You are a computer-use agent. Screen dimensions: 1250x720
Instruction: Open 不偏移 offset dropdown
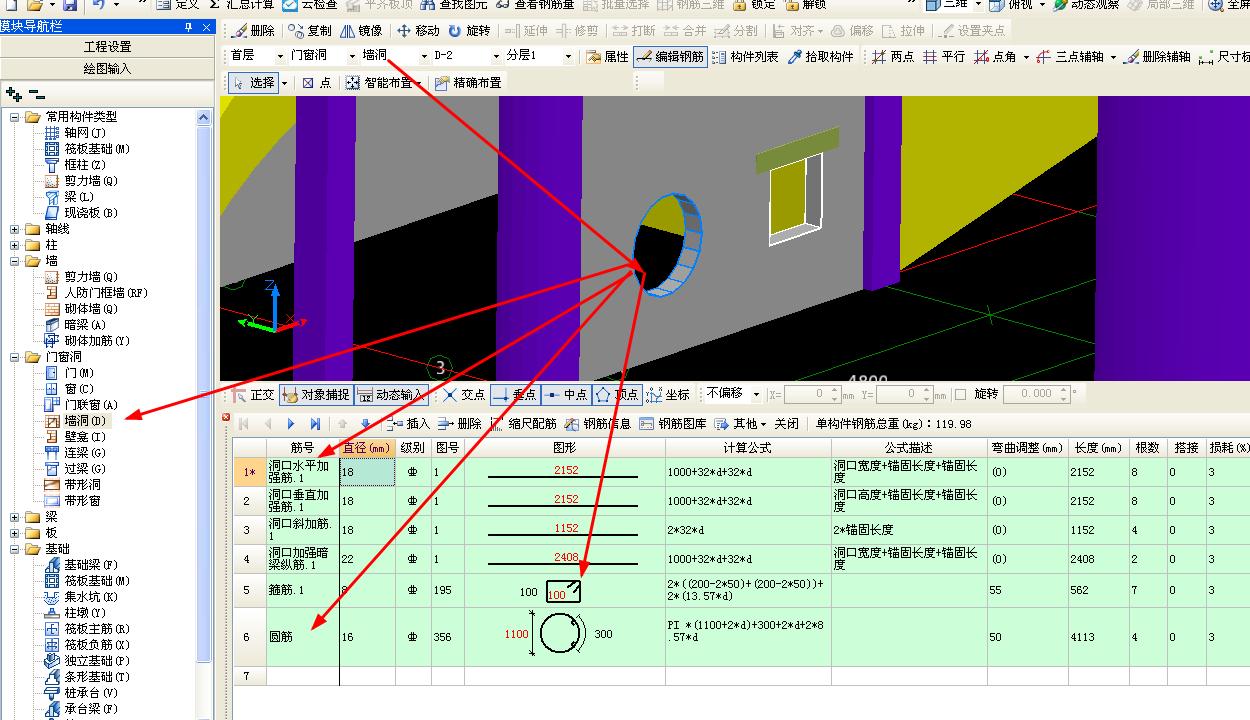[756, 395]
